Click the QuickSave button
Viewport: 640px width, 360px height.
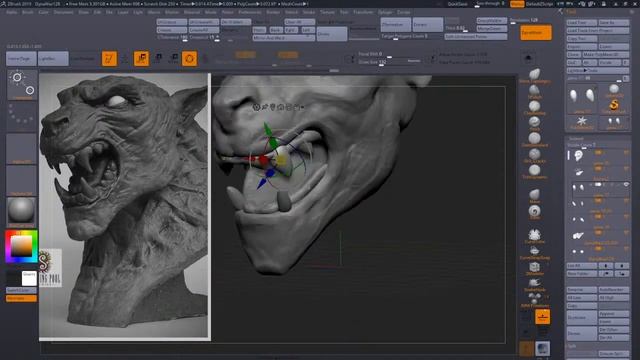point(458,4)
